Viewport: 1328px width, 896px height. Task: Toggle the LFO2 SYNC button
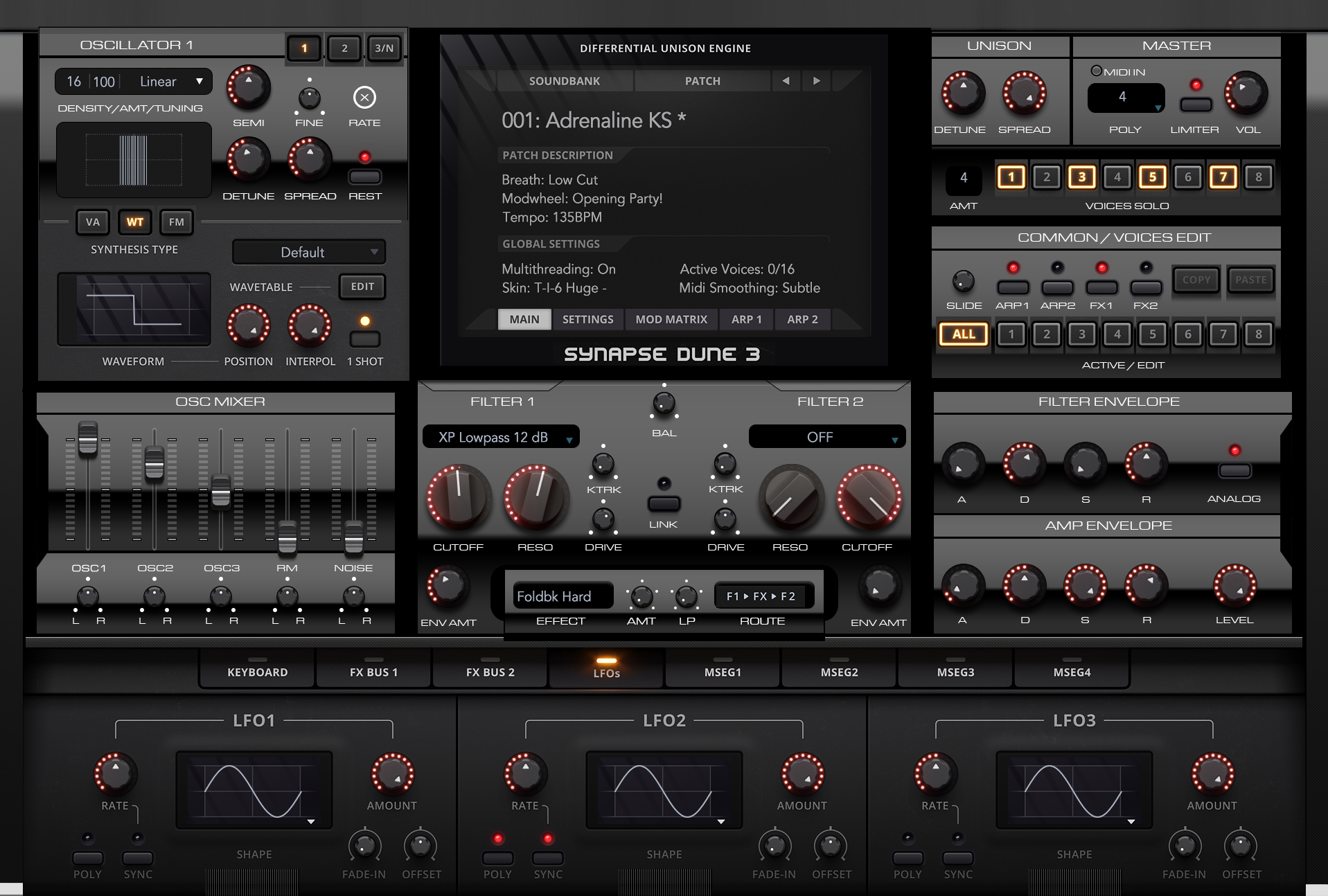tap(548, 858)
